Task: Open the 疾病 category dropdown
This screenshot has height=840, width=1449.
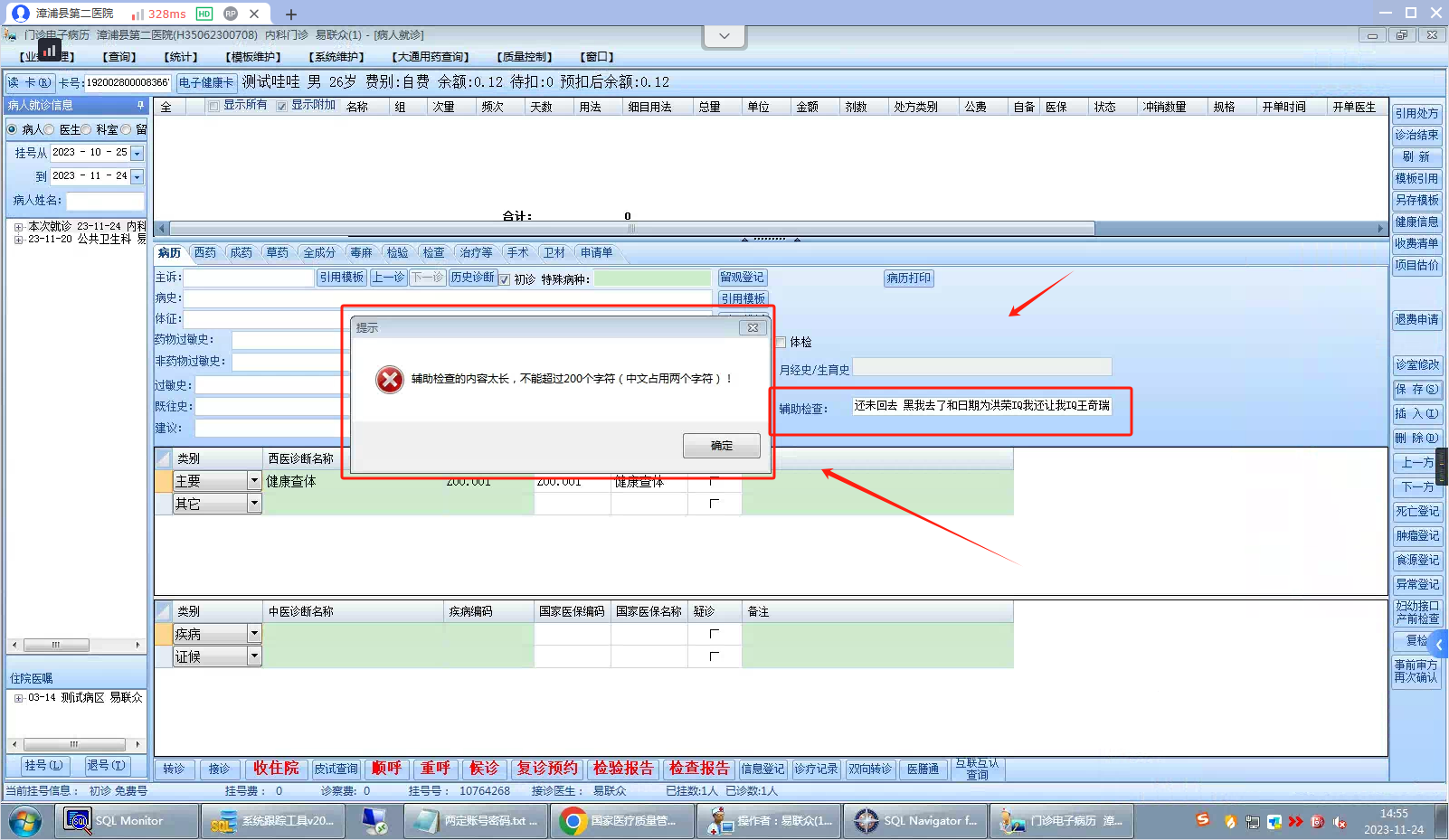Action: click(254, 634)
